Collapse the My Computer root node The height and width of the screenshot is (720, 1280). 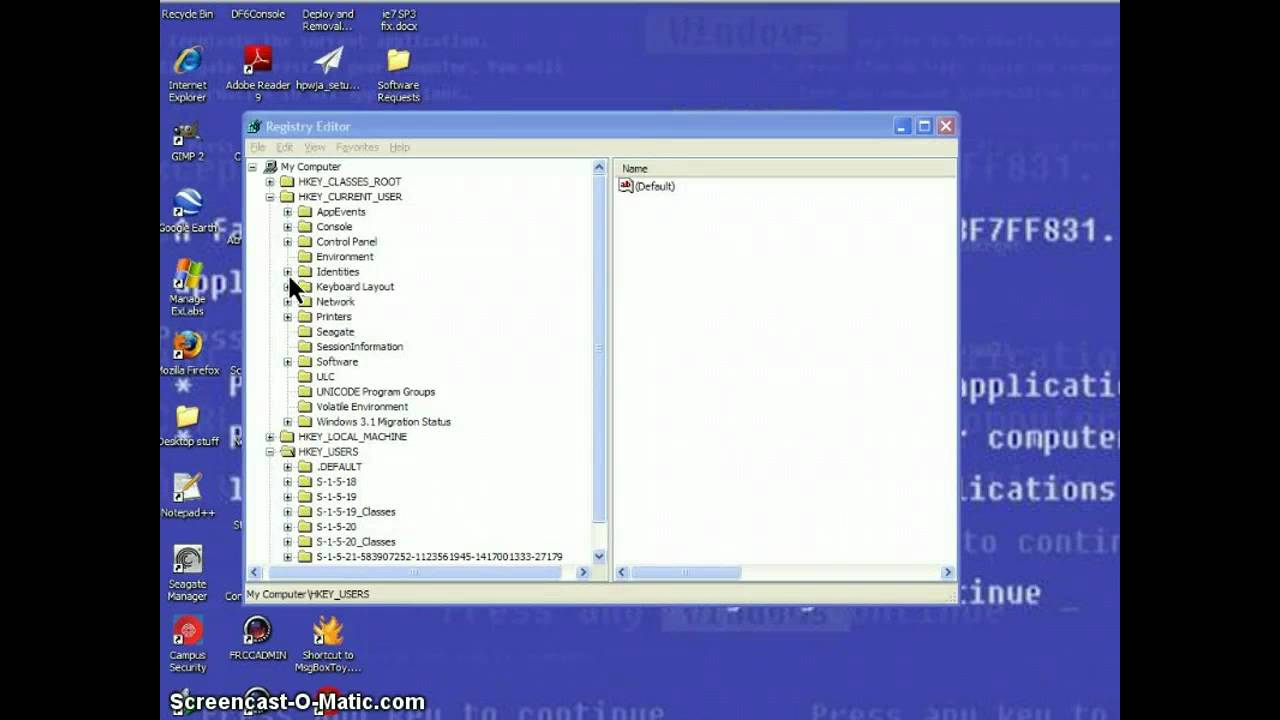point(252,167)
